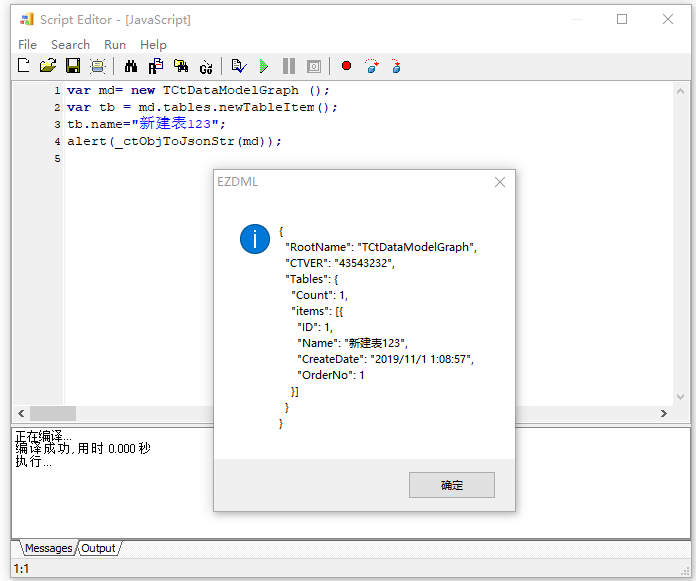Viewport: 696px width, 581px height.
Task: Click line number 5 in gutter
Action: (57, 158)
